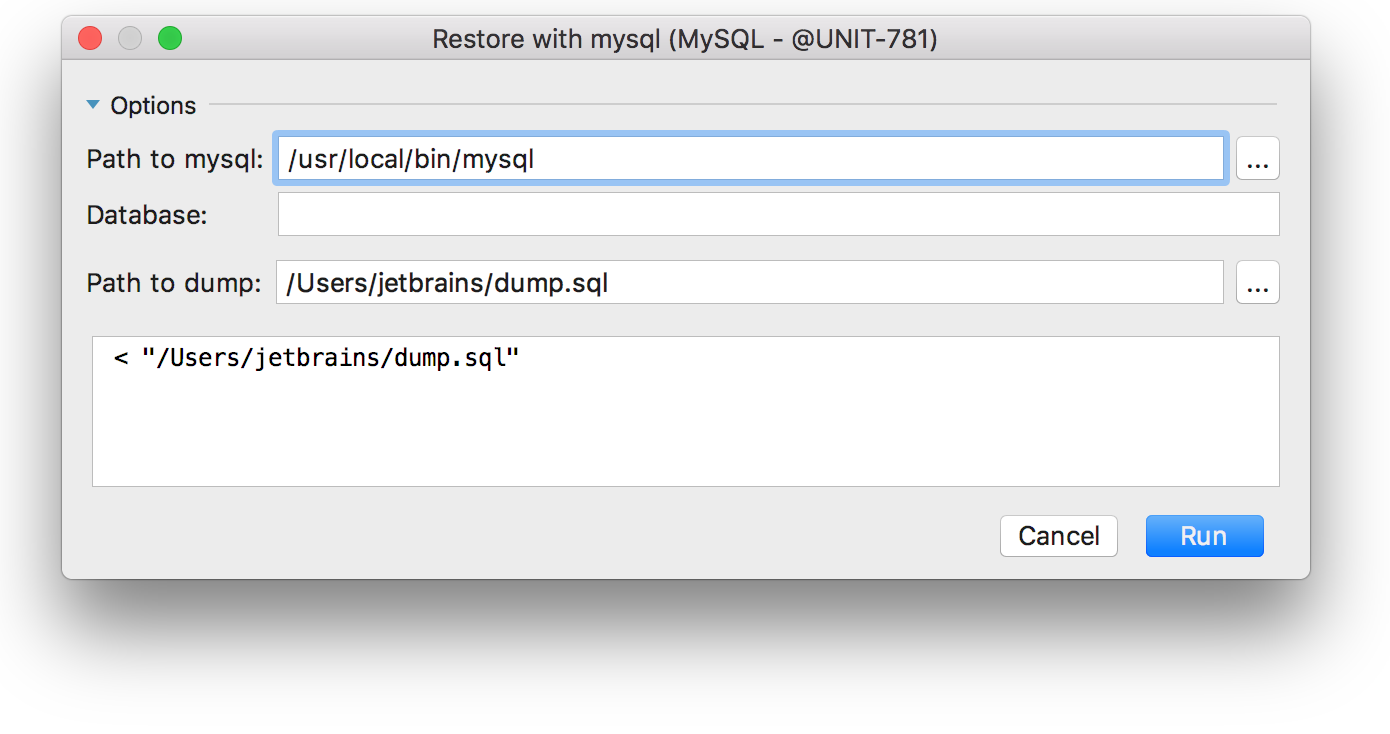Close the Restore with mysql dialog

[91, 39]
